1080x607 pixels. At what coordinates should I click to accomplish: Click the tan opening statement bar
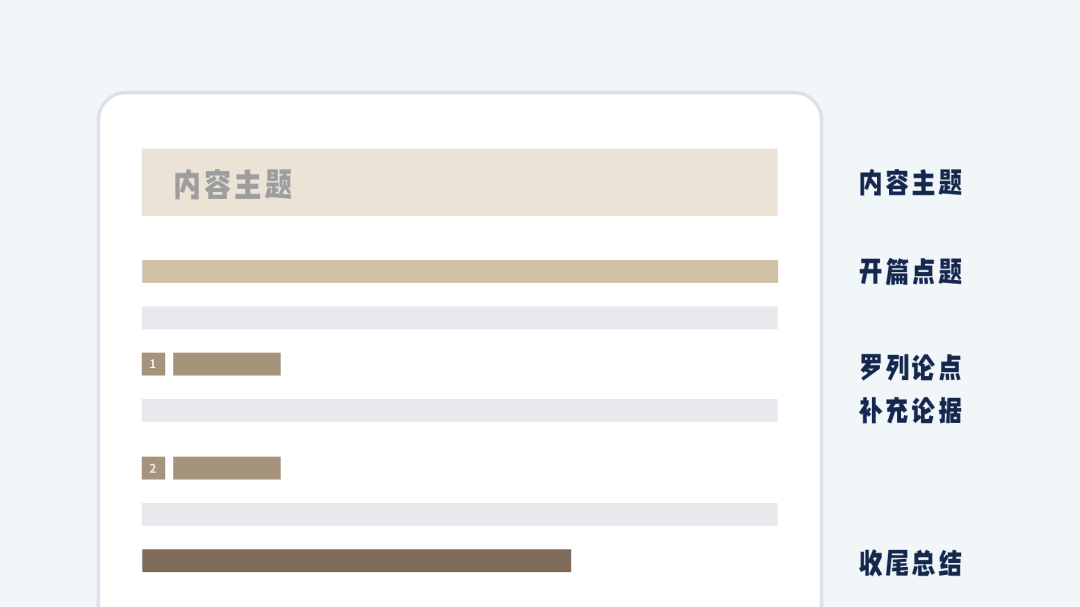459,271
